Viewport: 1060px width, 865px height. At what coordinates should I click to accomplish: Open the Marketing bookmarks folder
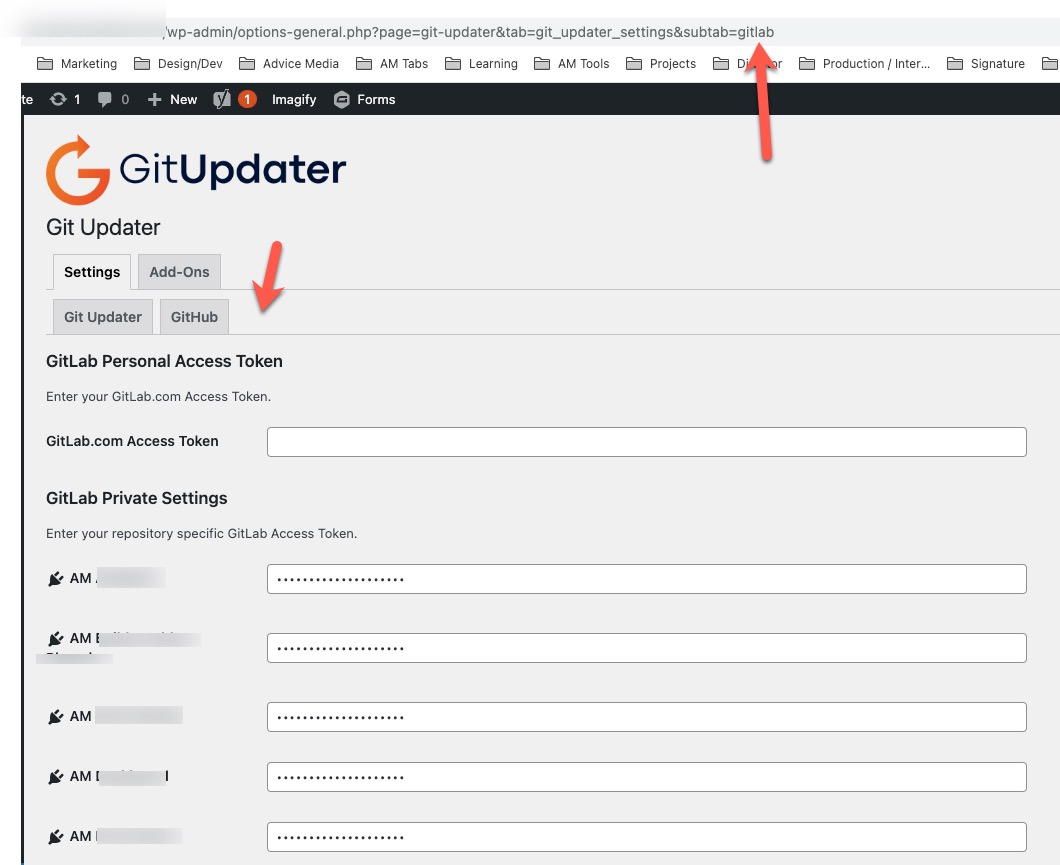click(x=77, y=64)
